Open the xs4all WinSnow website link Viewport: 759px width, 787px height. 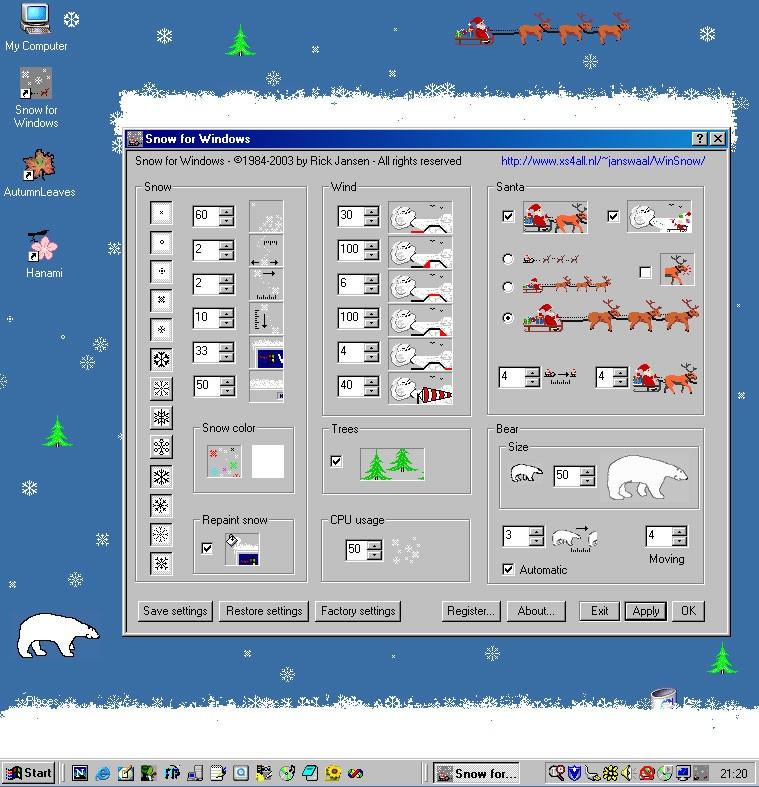tap(603, 161)
